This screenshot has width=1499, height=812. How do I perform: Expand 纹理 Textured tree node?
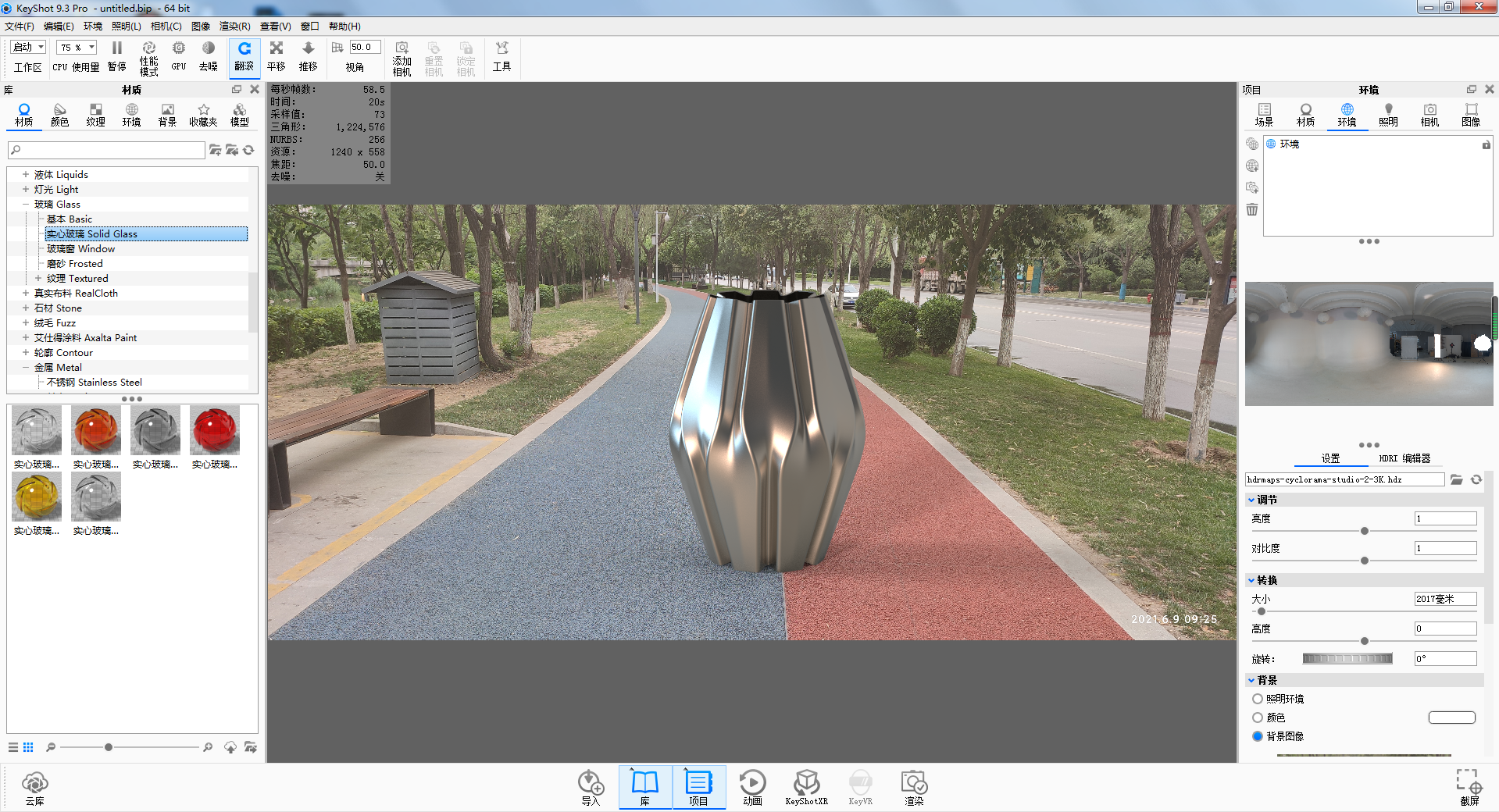pyautogui.click(x=38, y=278)
